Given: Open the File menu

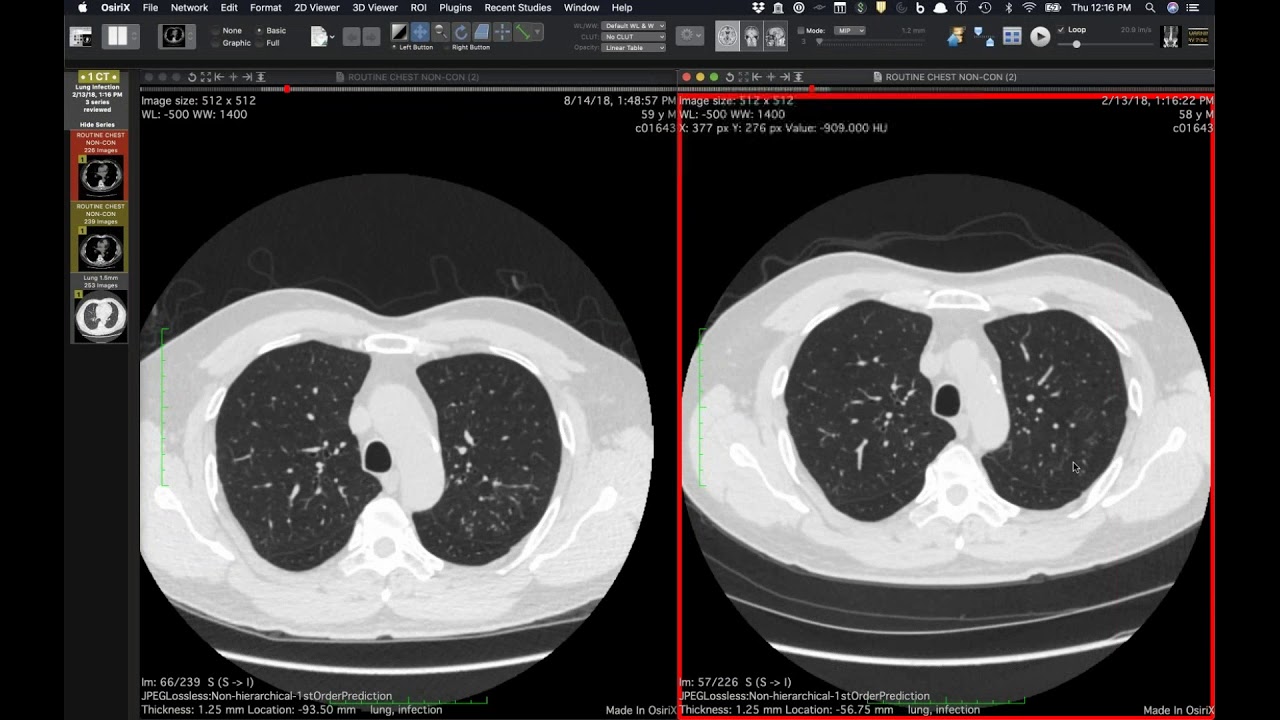Looking at the screenshot, I should coord(150,8).
